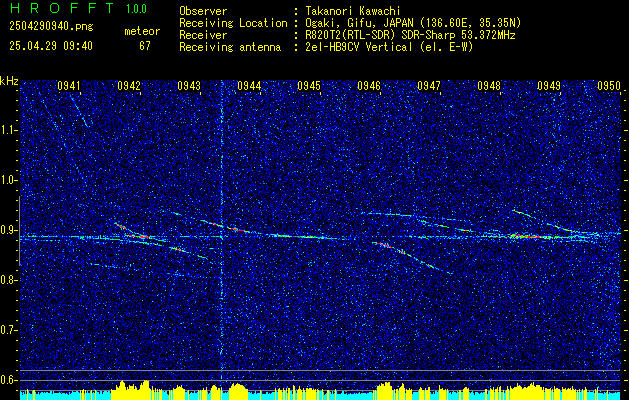Click the 0949 time marker

pos(549,86)
